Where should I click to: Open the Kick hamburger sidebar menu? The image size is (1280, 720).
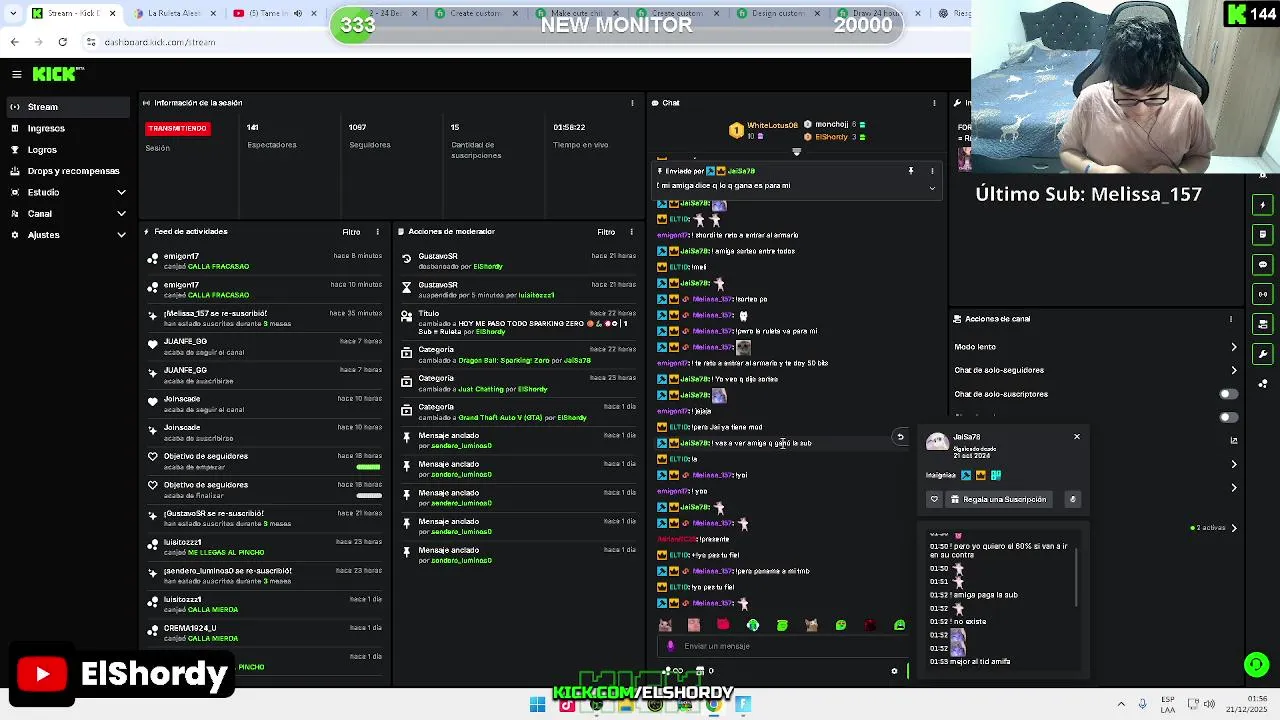[x=17, y=74]
